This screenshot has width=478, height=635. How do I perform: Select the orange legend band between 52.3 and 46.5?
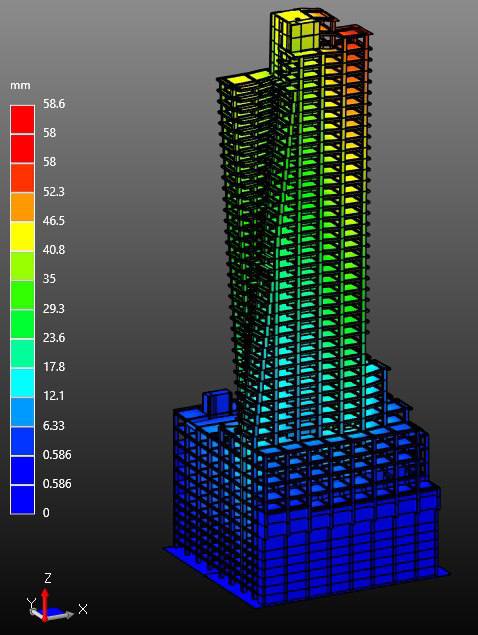tap(22, 207)
